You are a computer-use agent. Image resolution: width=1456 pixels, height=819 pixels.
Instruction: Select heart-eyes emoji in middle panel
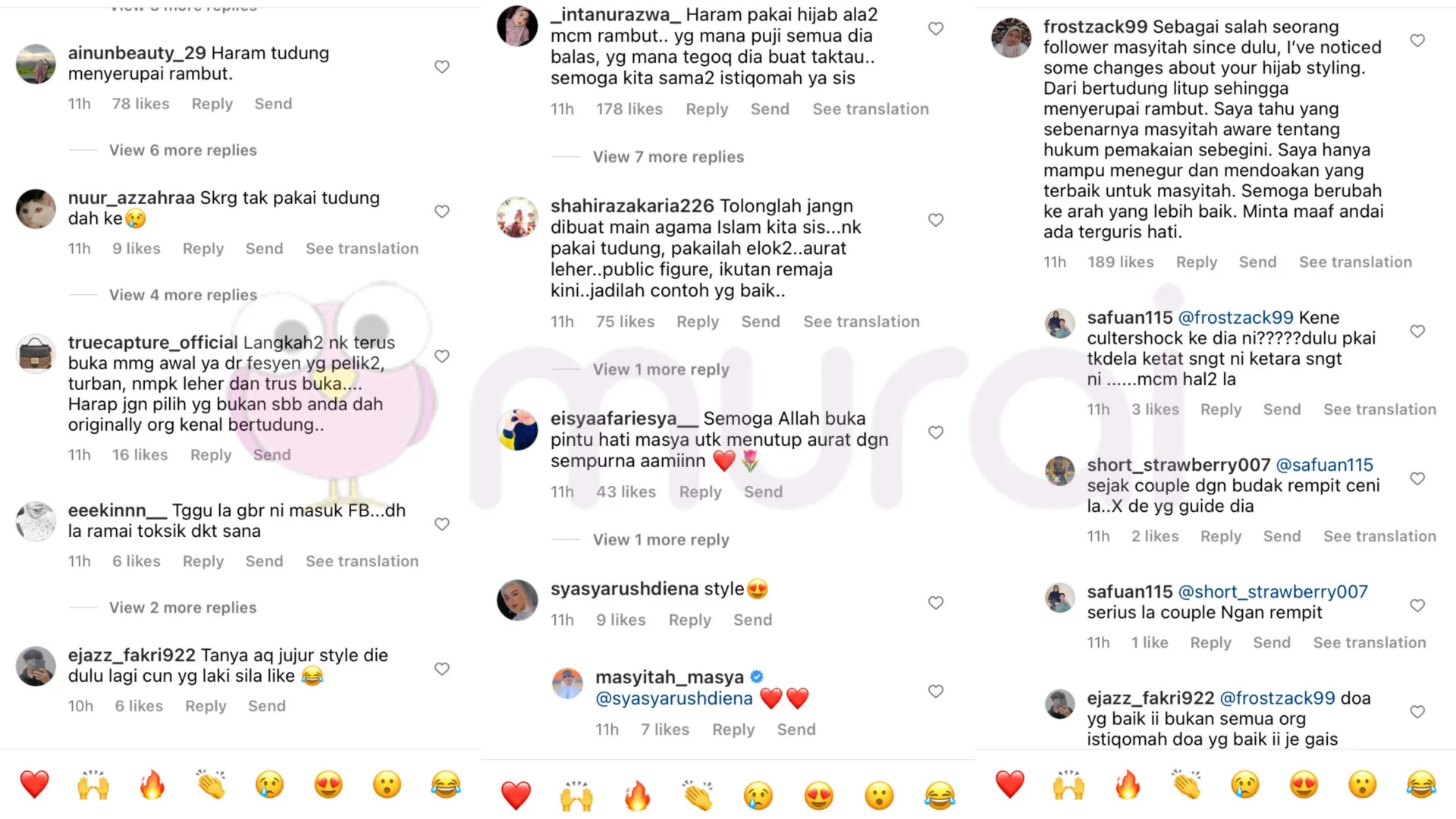[x=819, y=795]
